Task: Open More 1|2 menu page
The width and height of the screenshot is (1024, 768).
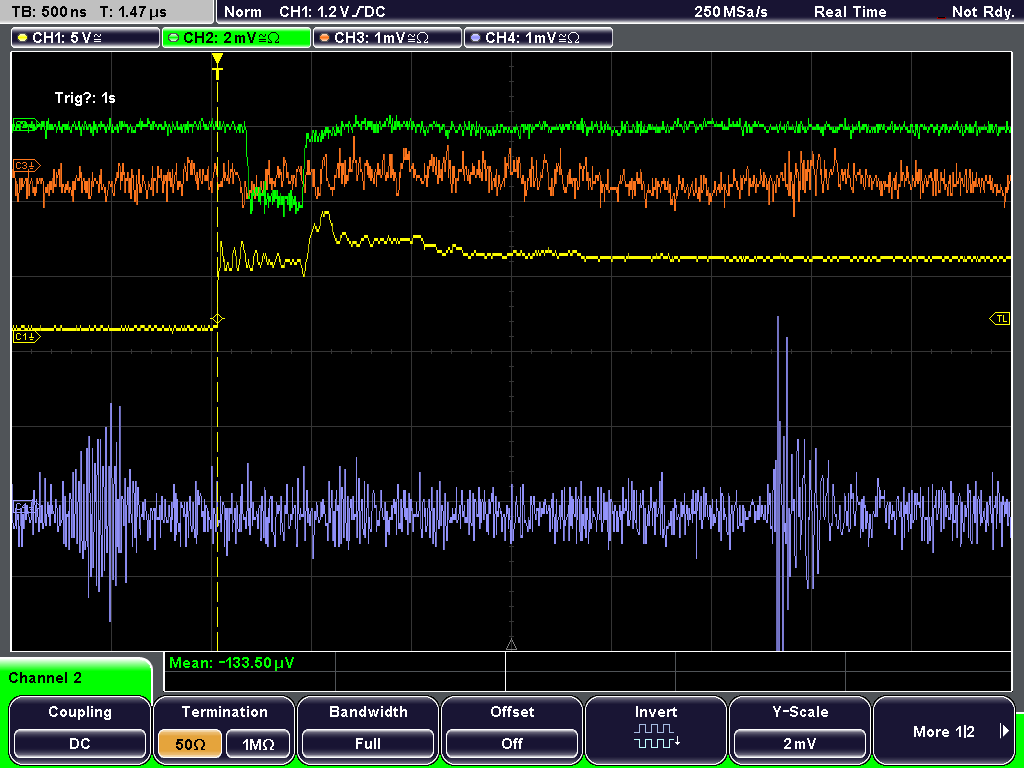Action: [944, 729]
